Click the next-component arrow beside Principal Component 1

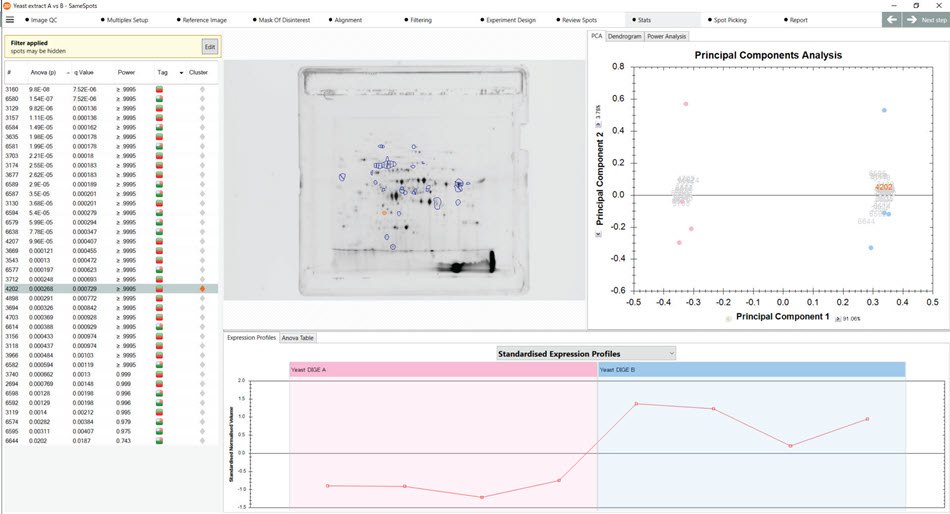click(x=839, y=318)
